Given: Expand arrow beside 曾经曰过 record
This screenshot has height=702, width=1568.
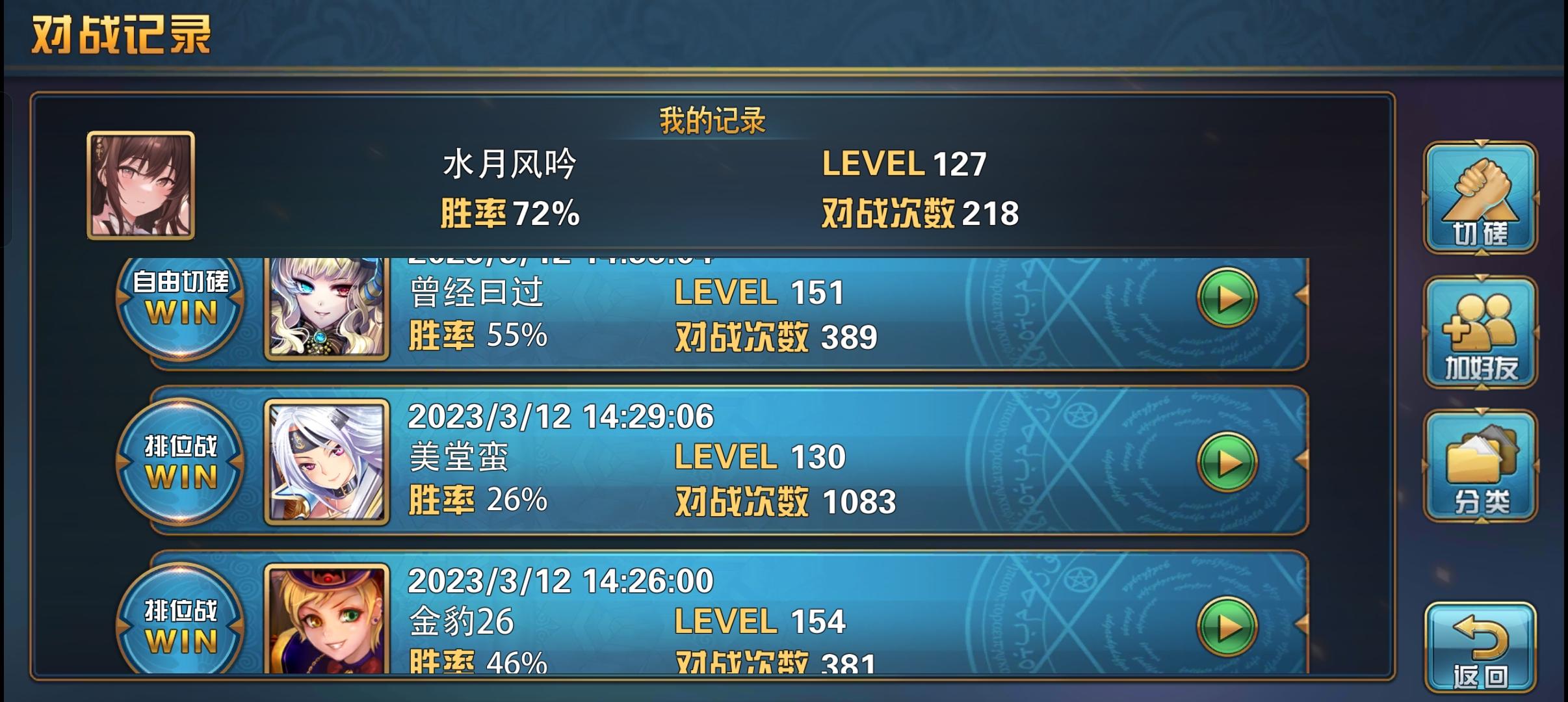Looking at the screenshot, I should [1301, 295].
